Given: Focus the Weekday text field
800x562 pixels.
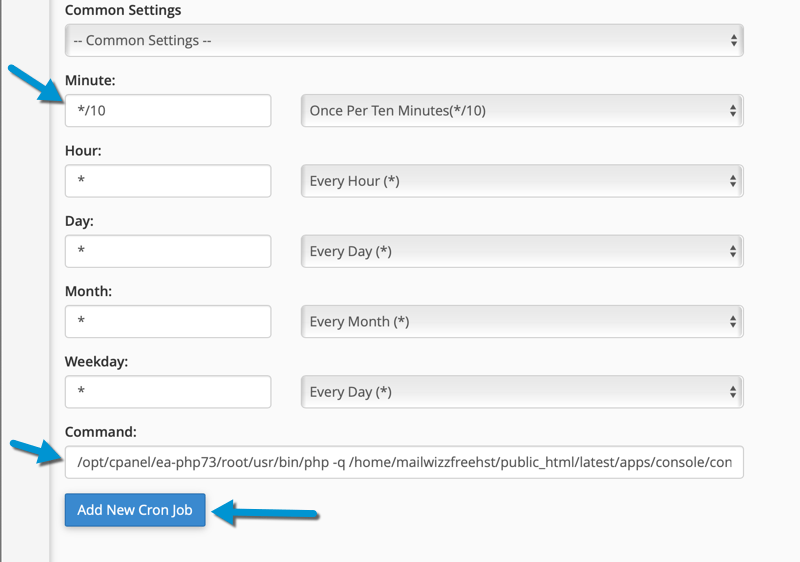Looking at the screenshot, I should click(168, 392).
